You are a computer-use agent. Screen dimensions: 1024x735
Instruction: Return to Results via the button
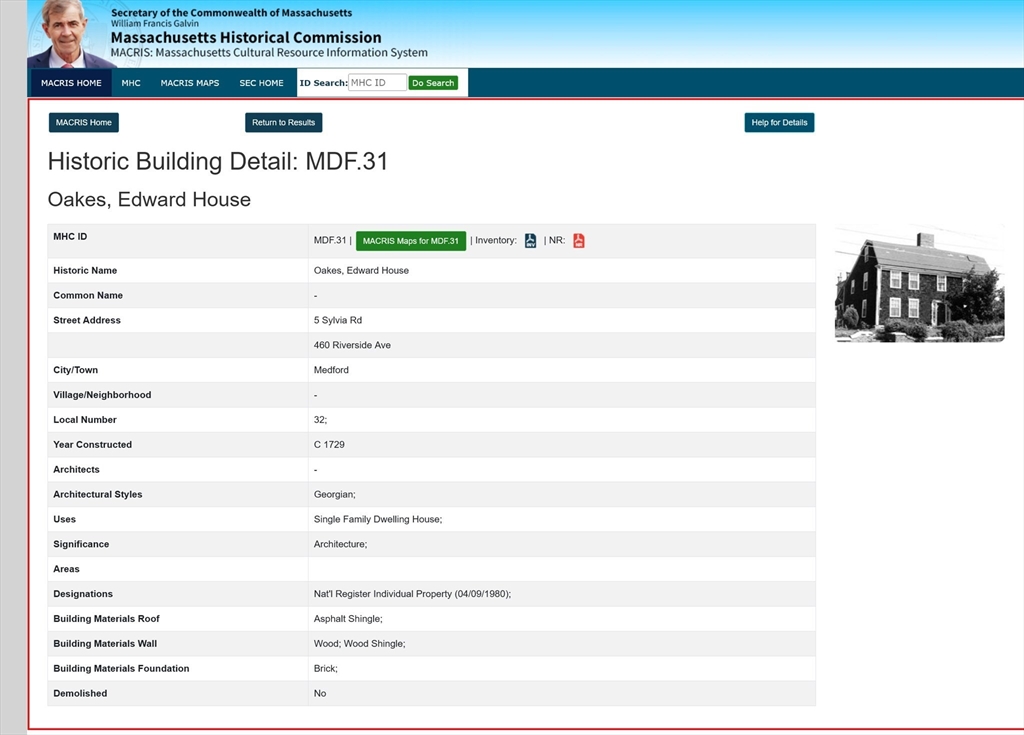(283, 123)
